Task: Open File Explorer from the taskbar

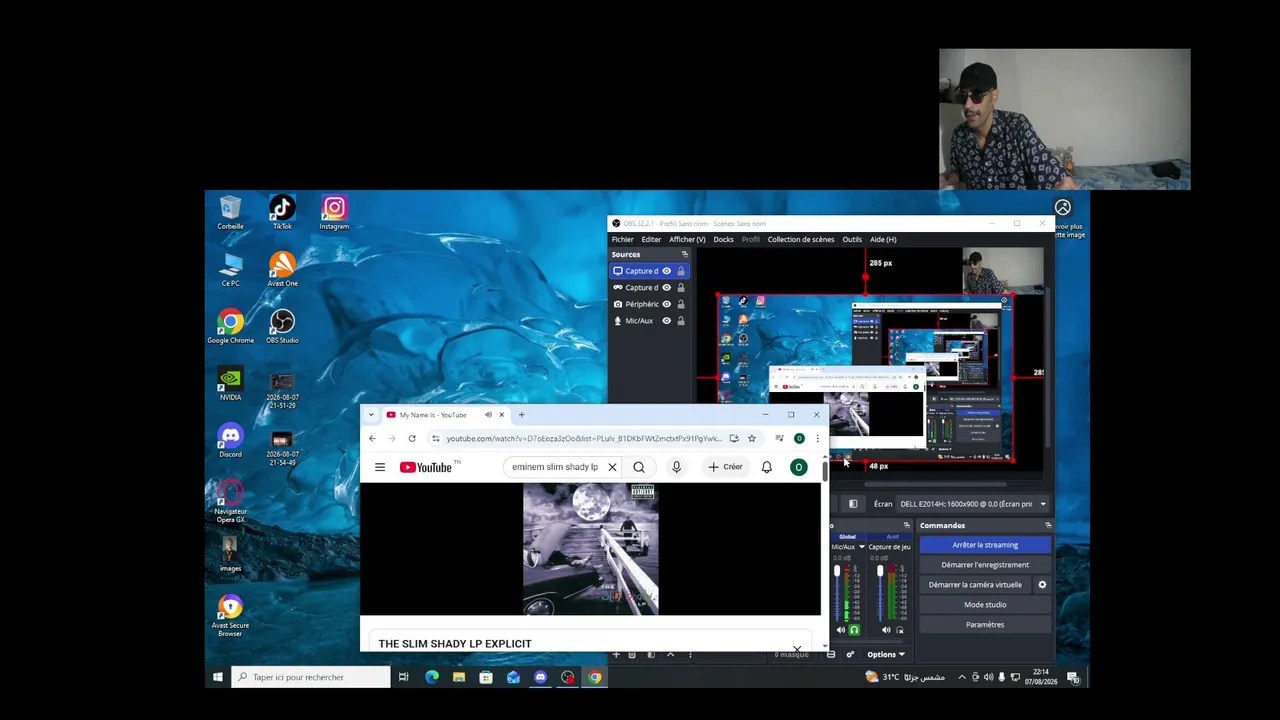Action: click(x=458, y=677)
